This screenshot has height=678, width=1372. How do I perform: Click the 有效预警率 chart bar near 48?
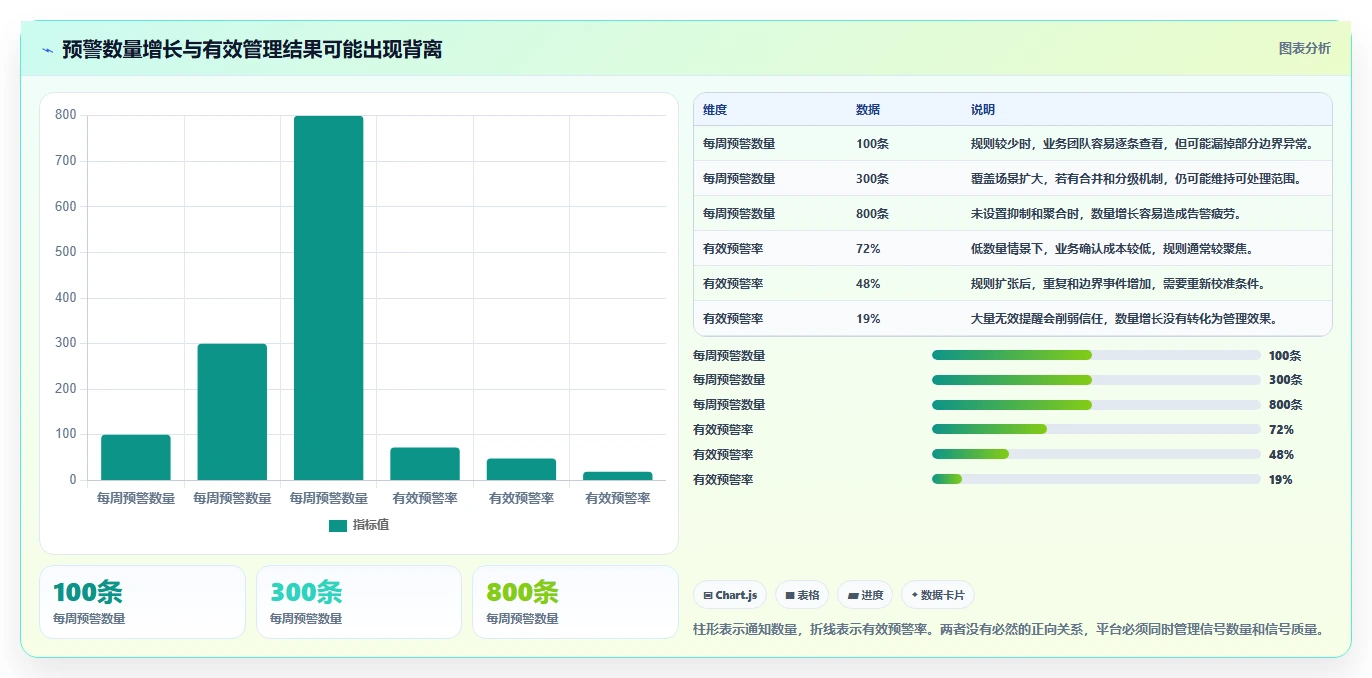coord(521,469)
